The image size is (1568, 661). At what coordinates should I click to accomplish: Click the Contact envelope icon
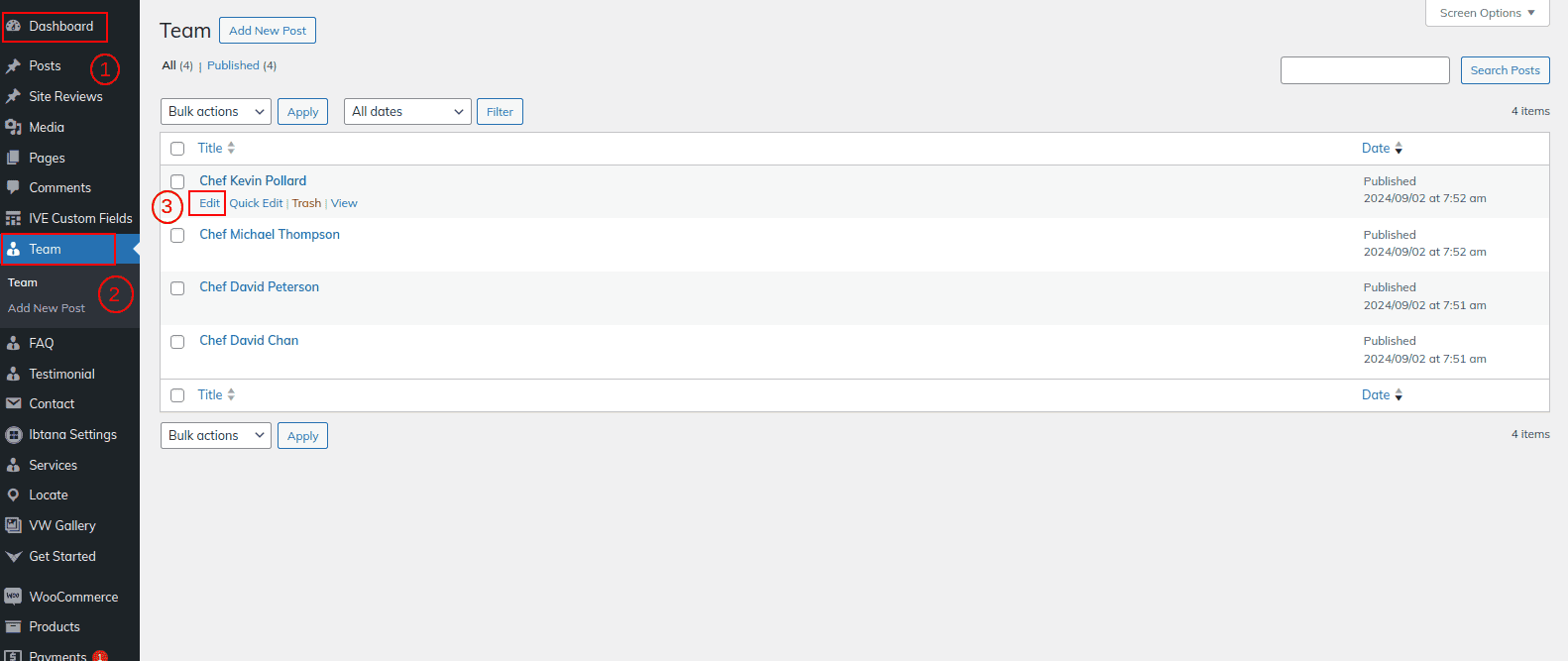13,403
